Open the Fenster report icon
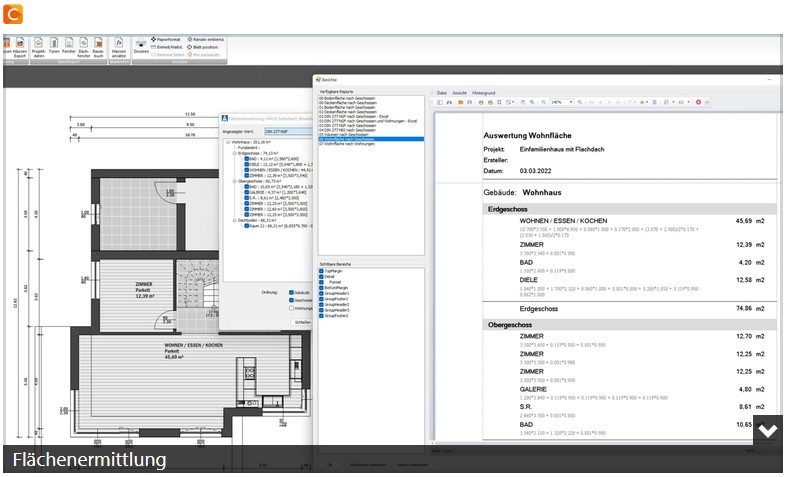Image resolution: width=786 pixels, height=477 pixels. click(x=69, y=46)
